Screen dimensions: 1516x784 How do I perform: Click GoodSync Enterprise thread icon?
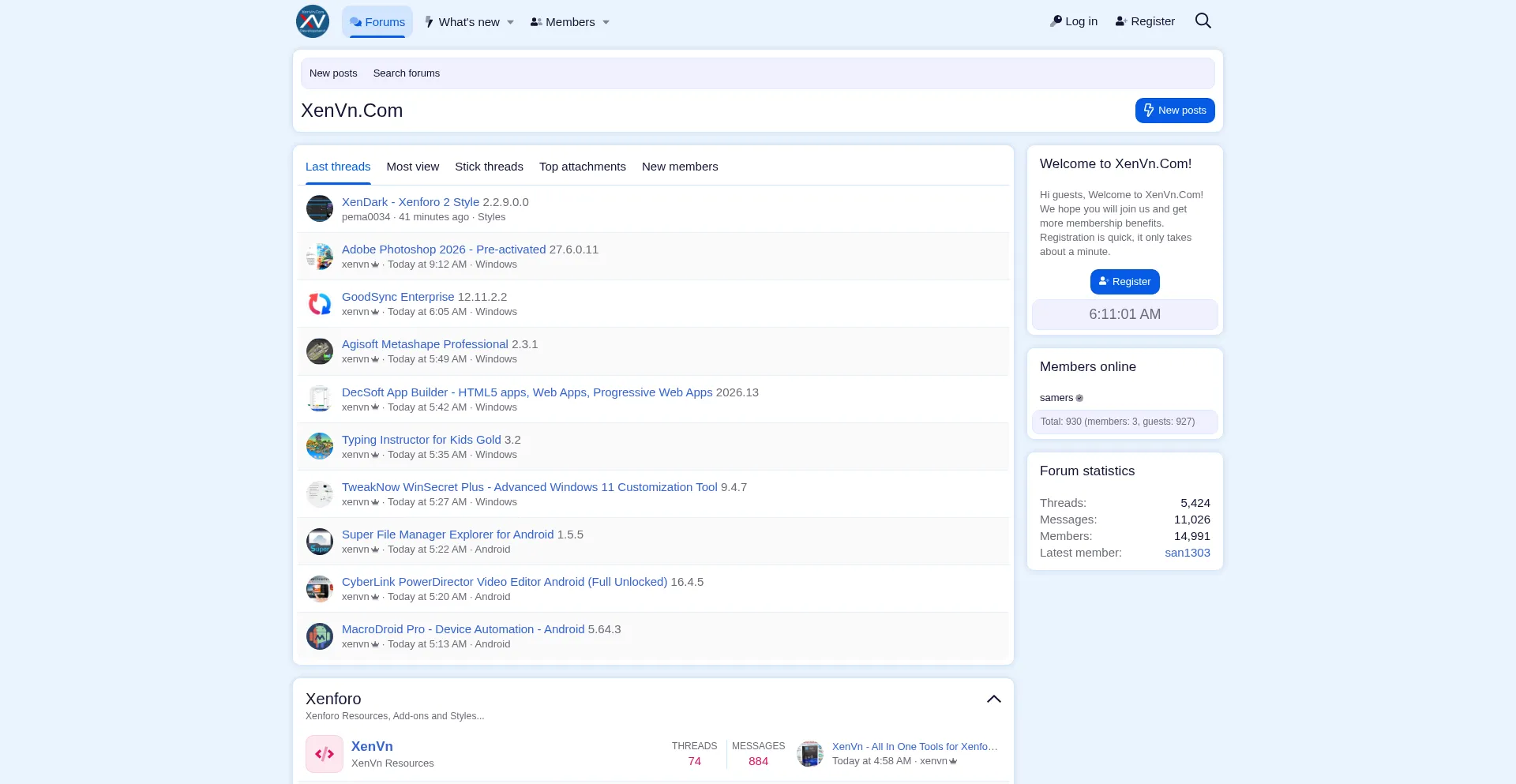point(320,304)
